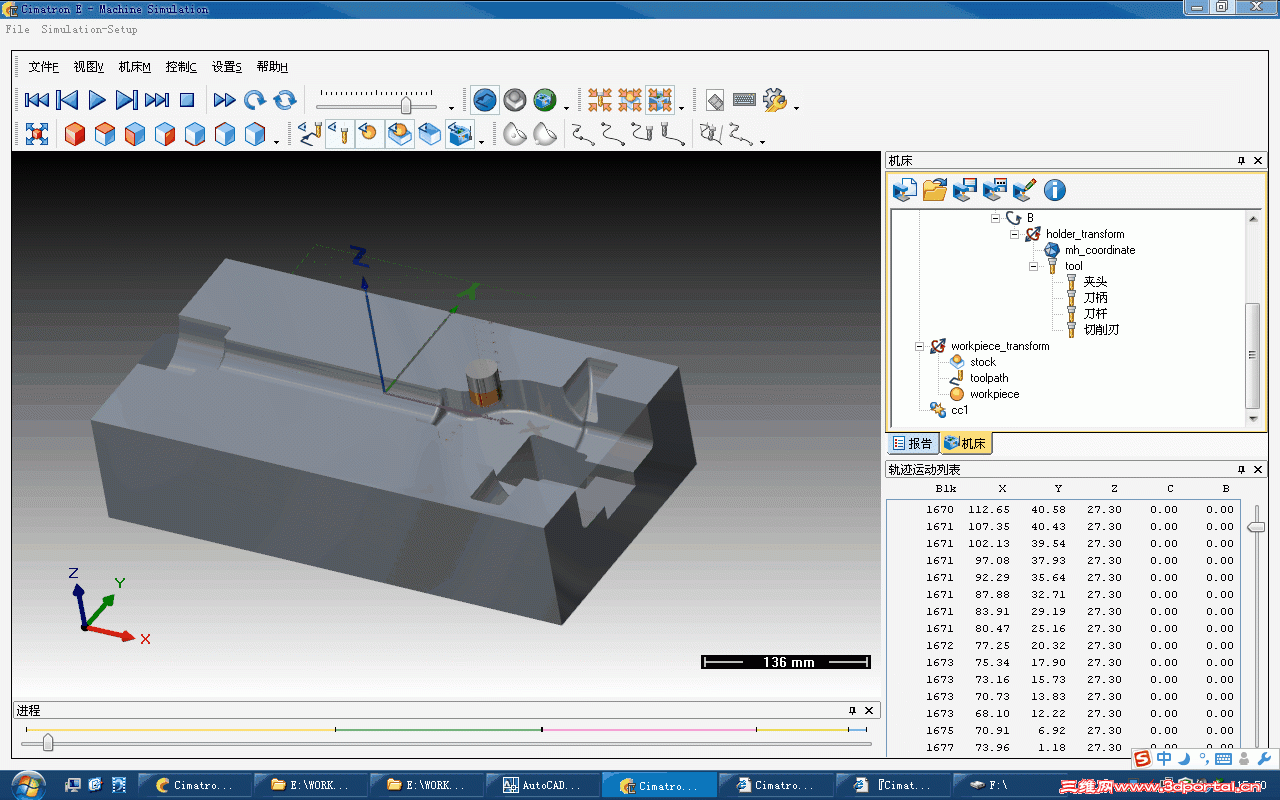Open the display toolbar dropdown arrow
This screenshot has height=800, width=1280.
[481, 142]
